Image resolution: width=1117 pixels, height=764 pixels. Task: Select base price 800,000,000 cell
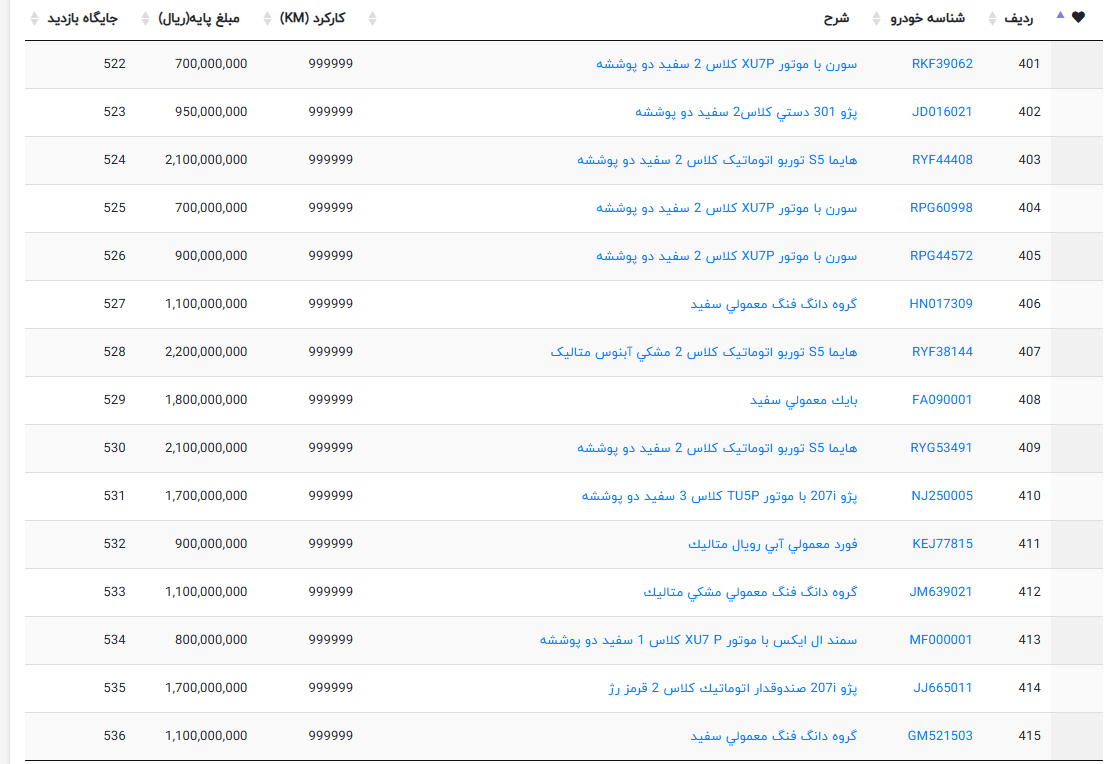(211, 640)
